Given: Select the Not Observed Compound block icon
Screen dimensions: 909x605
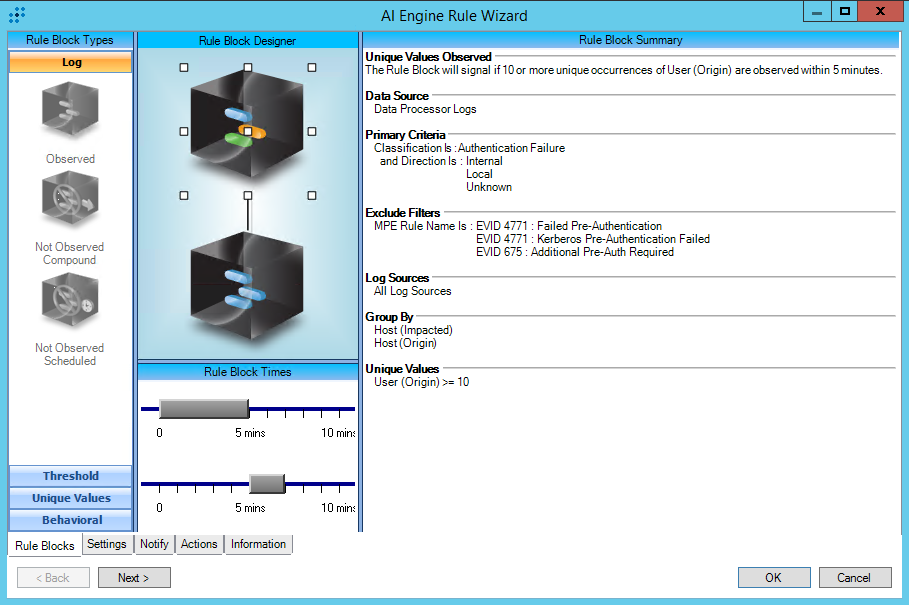Looking at the screenshot, I should [70, 204].
